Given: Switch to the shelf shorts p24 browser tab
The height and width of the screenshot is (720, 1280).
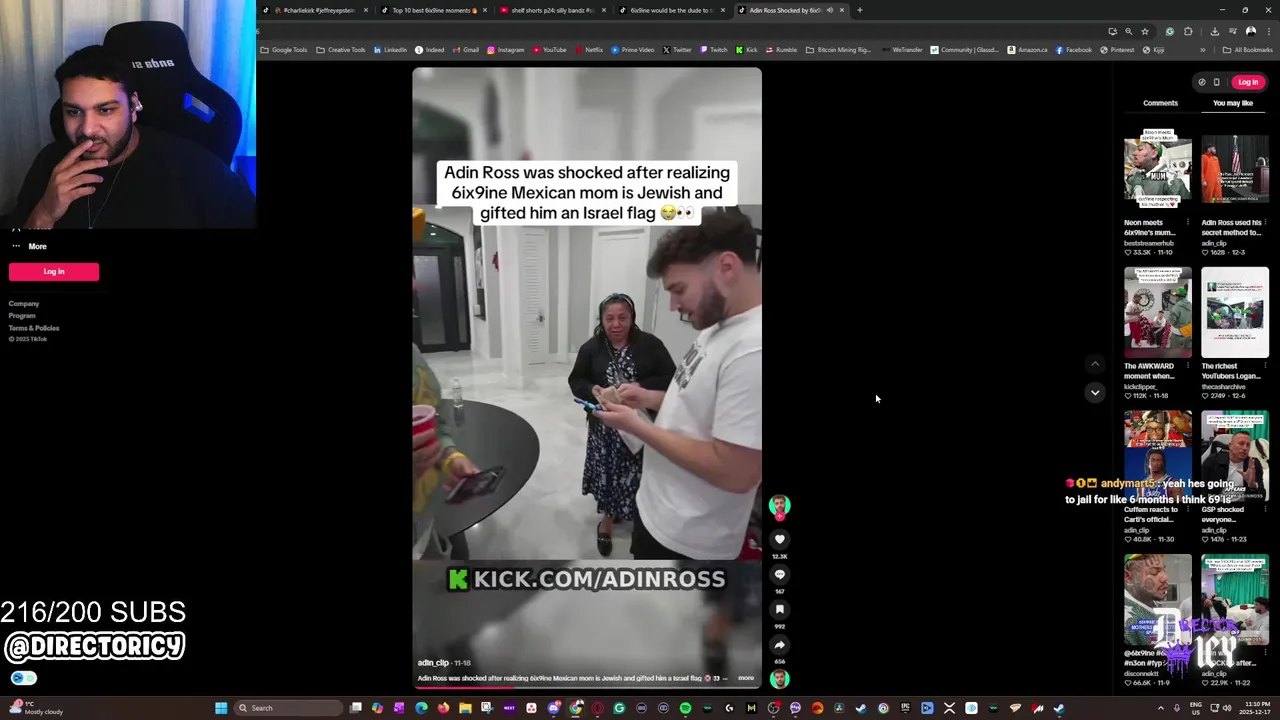Looking at the screenshot, I should 553,10.
